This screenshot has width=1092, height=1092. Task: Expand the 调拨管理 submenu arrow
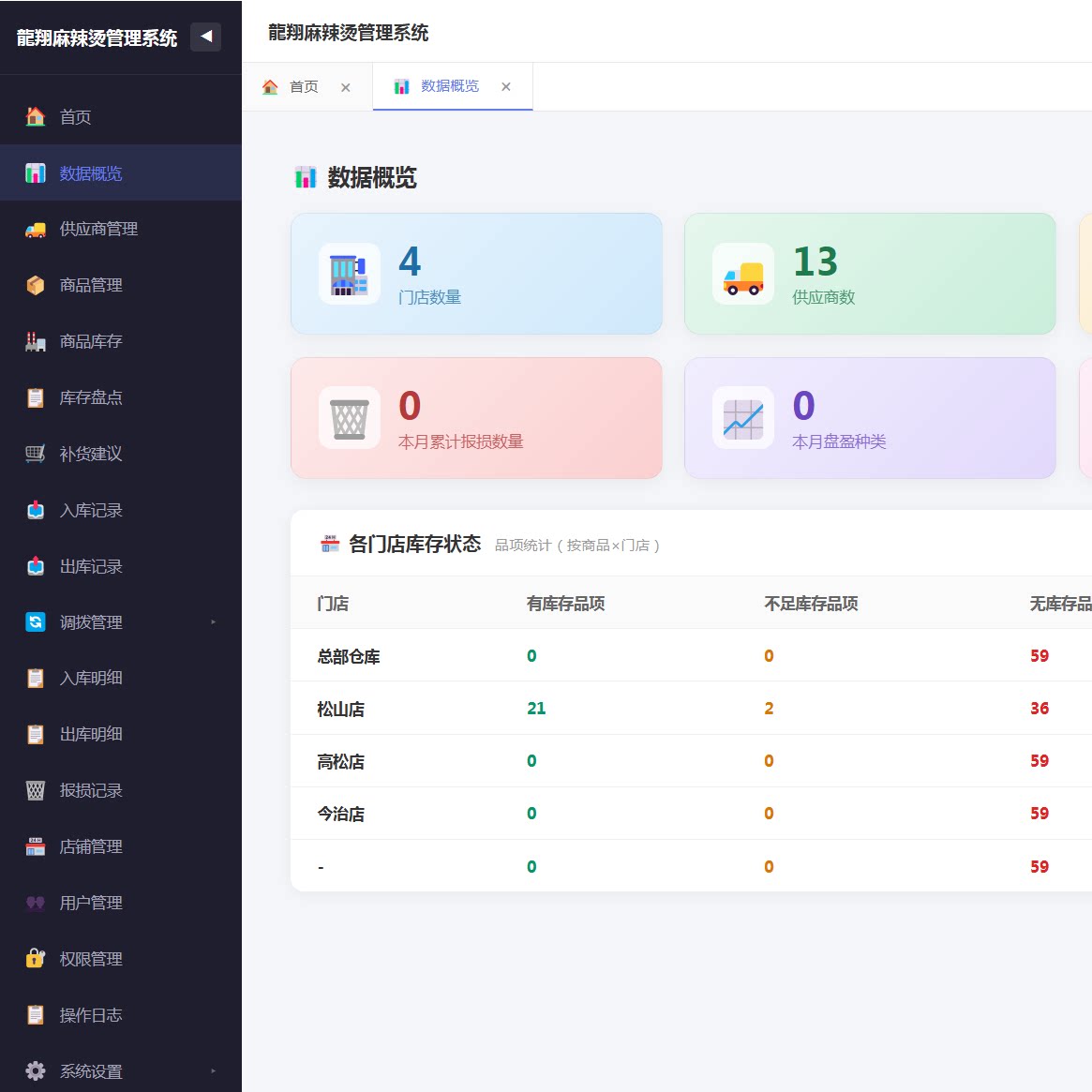(213, 621)
